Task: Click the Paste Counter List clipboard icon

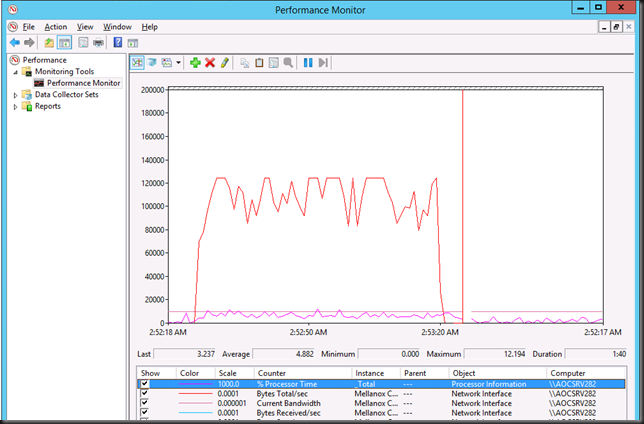Action: [x=259, y=62]
